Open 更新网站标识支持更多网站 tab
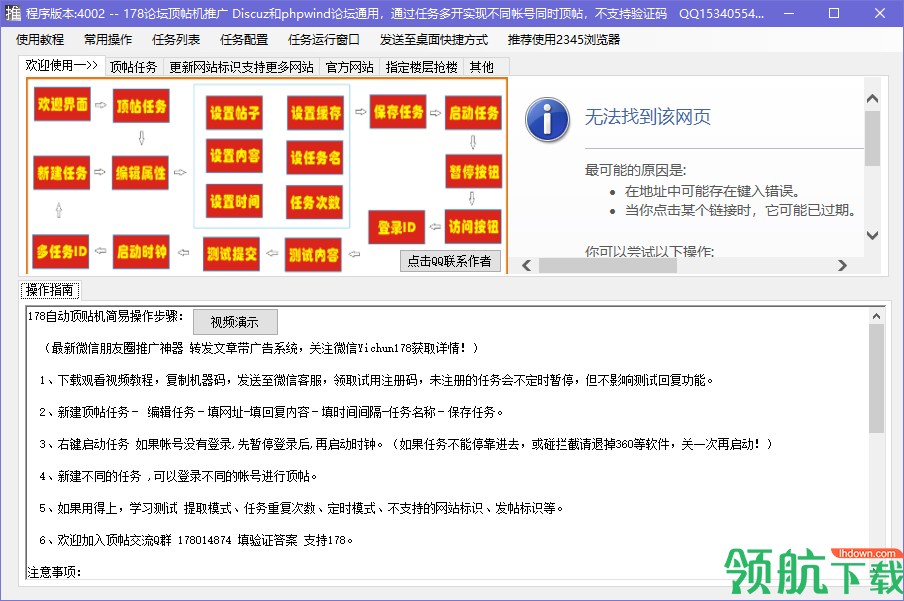 coord(242,67)
